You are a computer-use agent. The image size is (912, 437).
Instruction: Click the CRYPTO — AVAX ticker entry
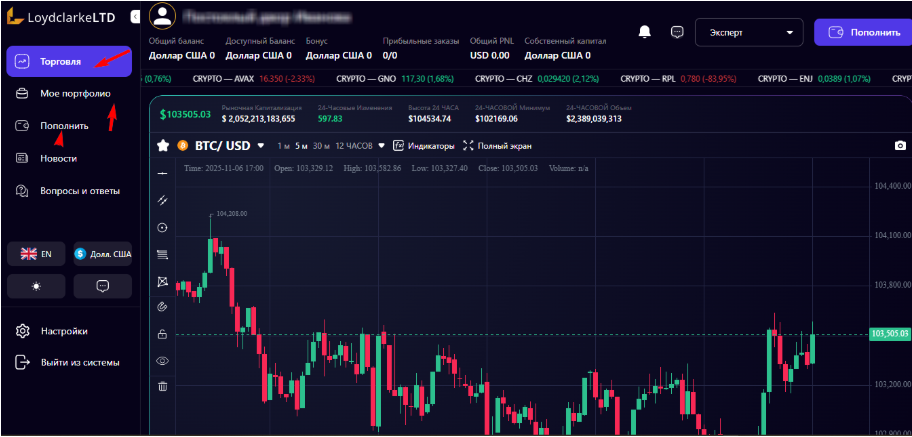click(255, 78)
